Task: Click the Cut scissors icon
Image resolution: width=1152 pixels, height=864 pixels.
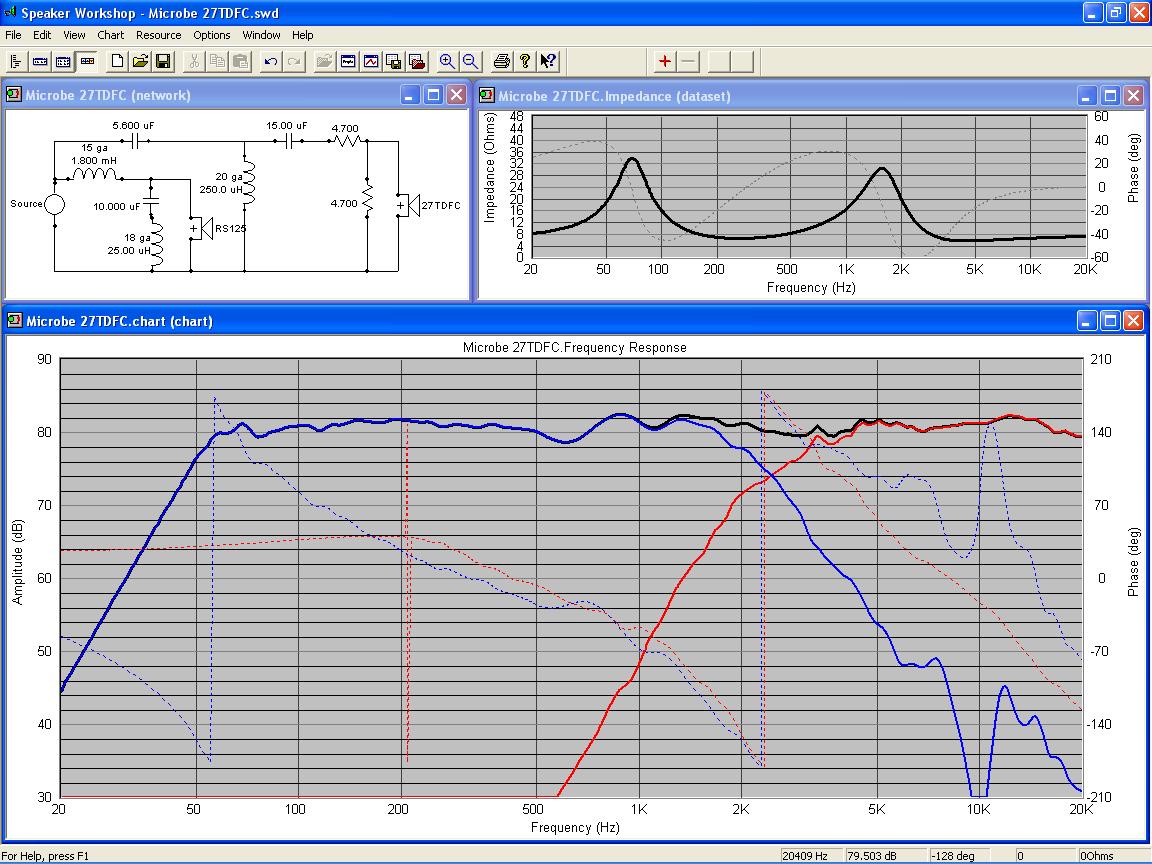Action: coord(194,62)
